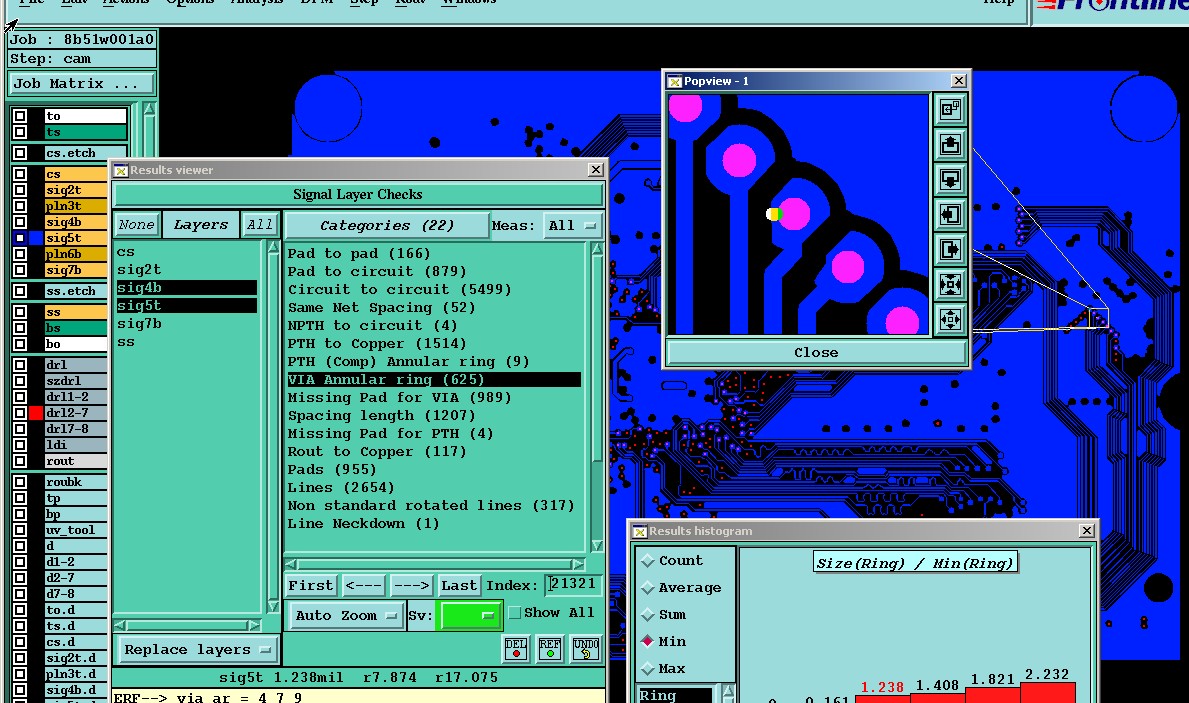Select the Min histogram option
1189x703 pixels.
pos(648,642)
